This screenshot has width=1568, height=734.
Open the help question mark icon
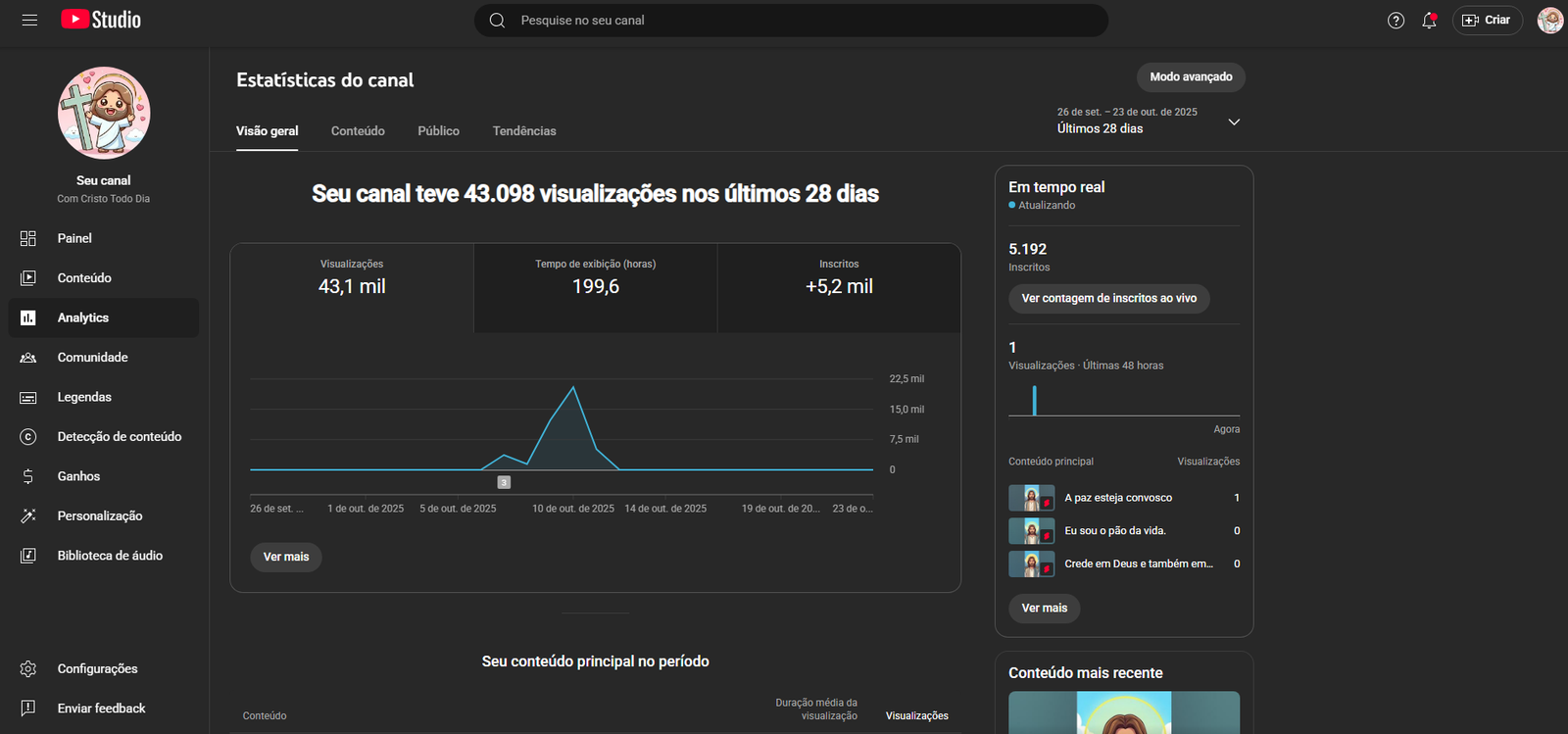point(1396,21)
